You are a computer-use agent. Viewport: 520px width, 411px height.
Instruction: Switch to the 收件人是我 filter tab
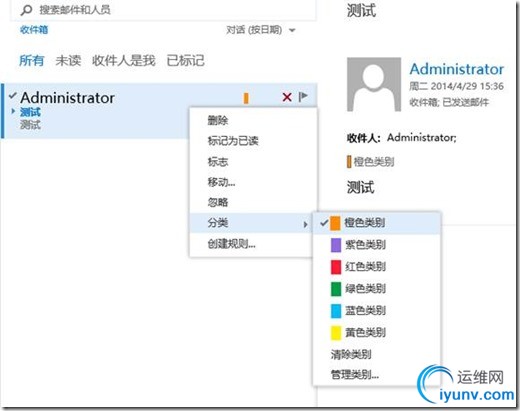(123, 60)
